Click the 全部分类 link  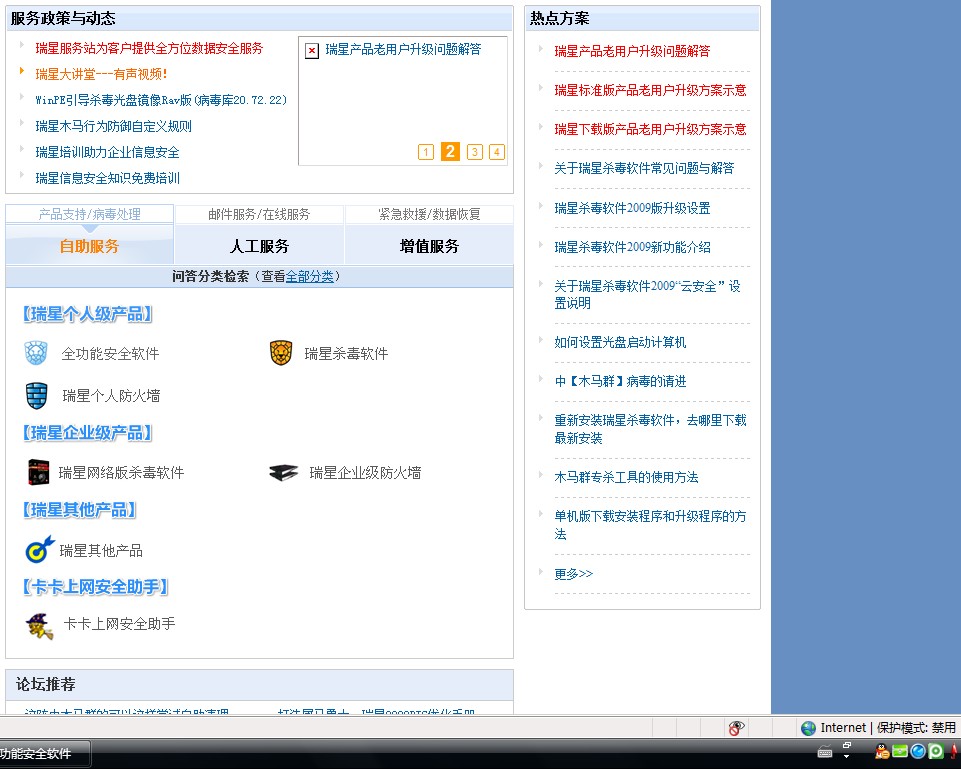click(310, 277)
